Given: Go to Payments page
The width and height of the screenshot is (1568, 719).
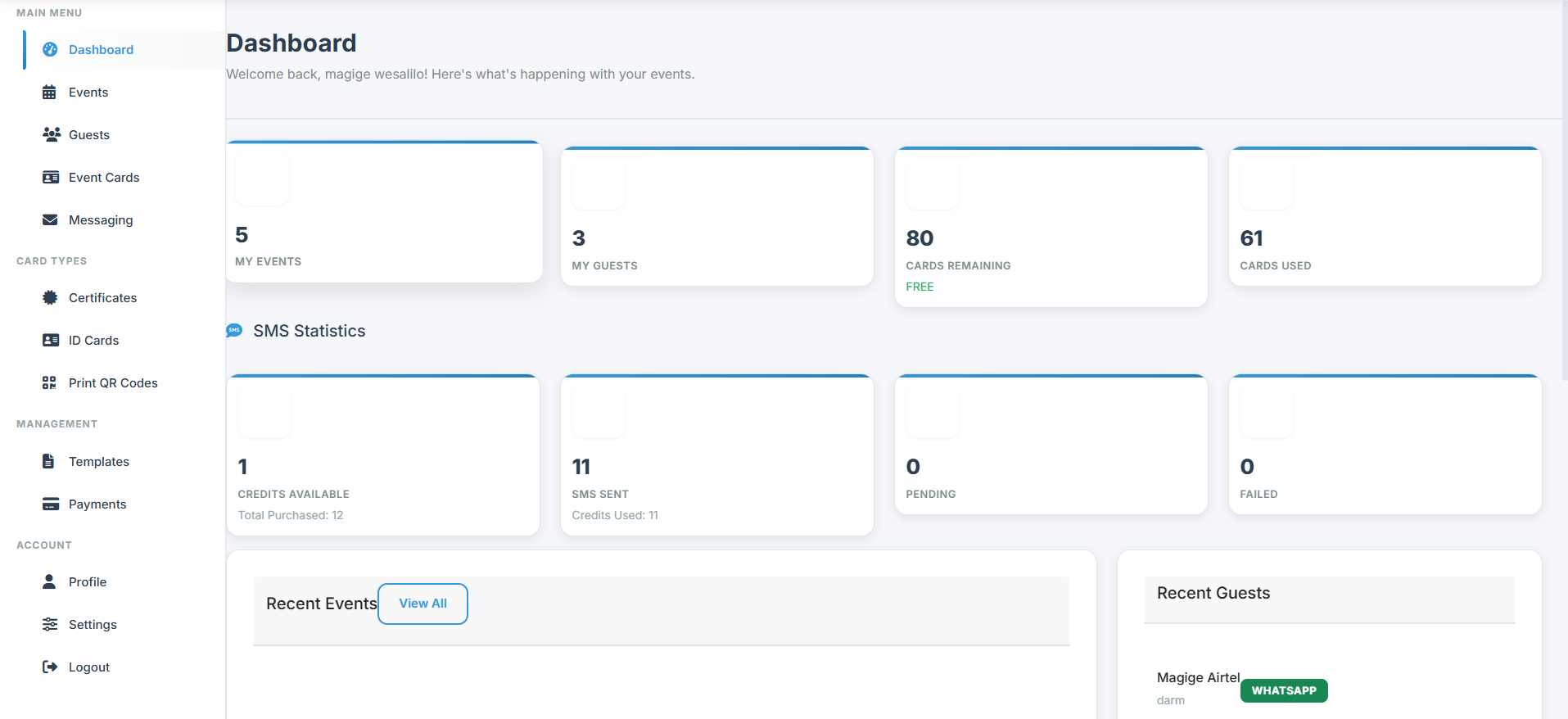Looking at the screenshot, I should [x=124, y=504].
